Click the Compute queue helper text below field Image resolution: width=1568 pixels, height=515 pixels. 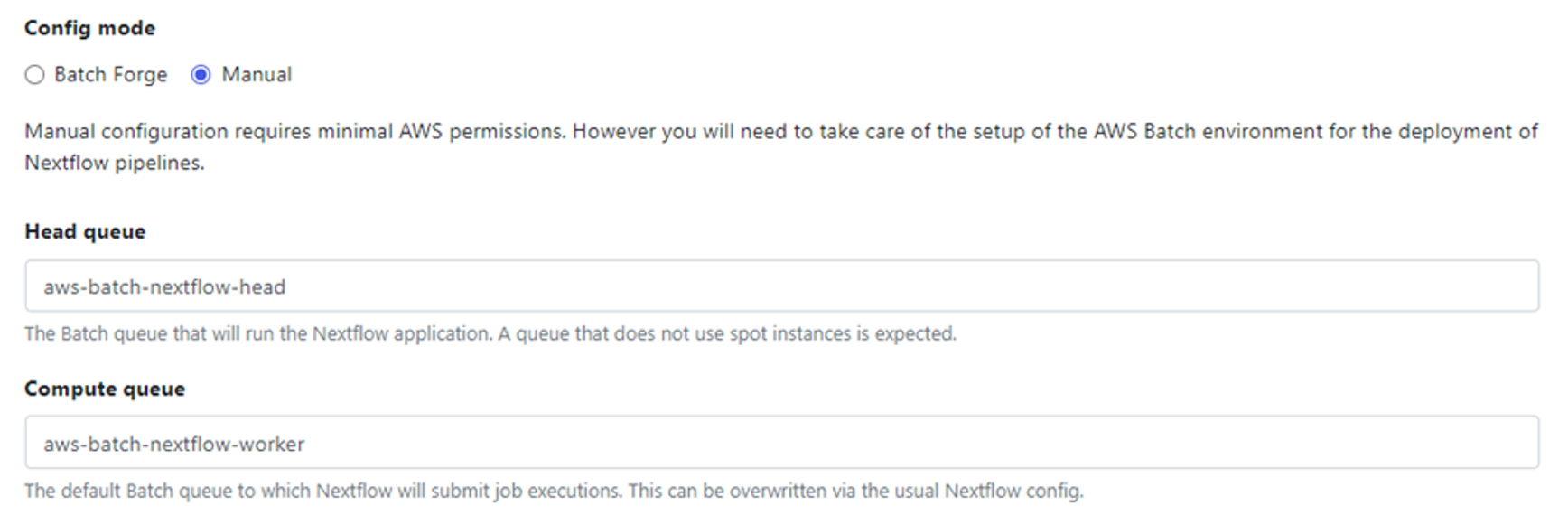click(x=553, y=492)
